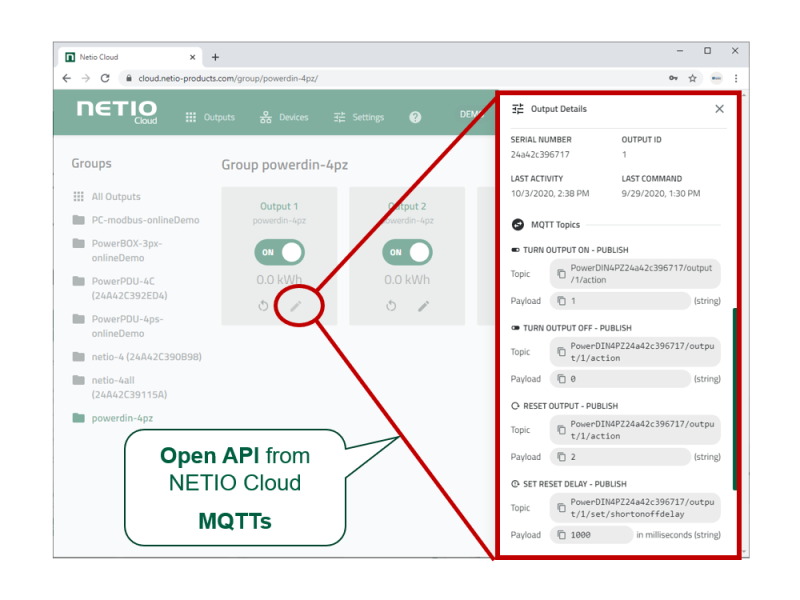The width and height of the screenshot is (800, 600).
Task: Copy the Turn Output Off topic
Action: 561,352
